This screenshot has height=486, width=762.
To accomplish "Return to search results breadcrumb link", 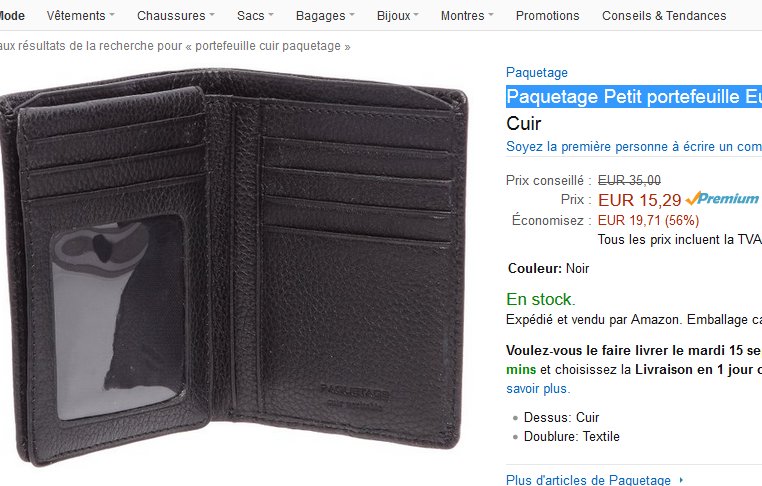I will tap(175, 46).
